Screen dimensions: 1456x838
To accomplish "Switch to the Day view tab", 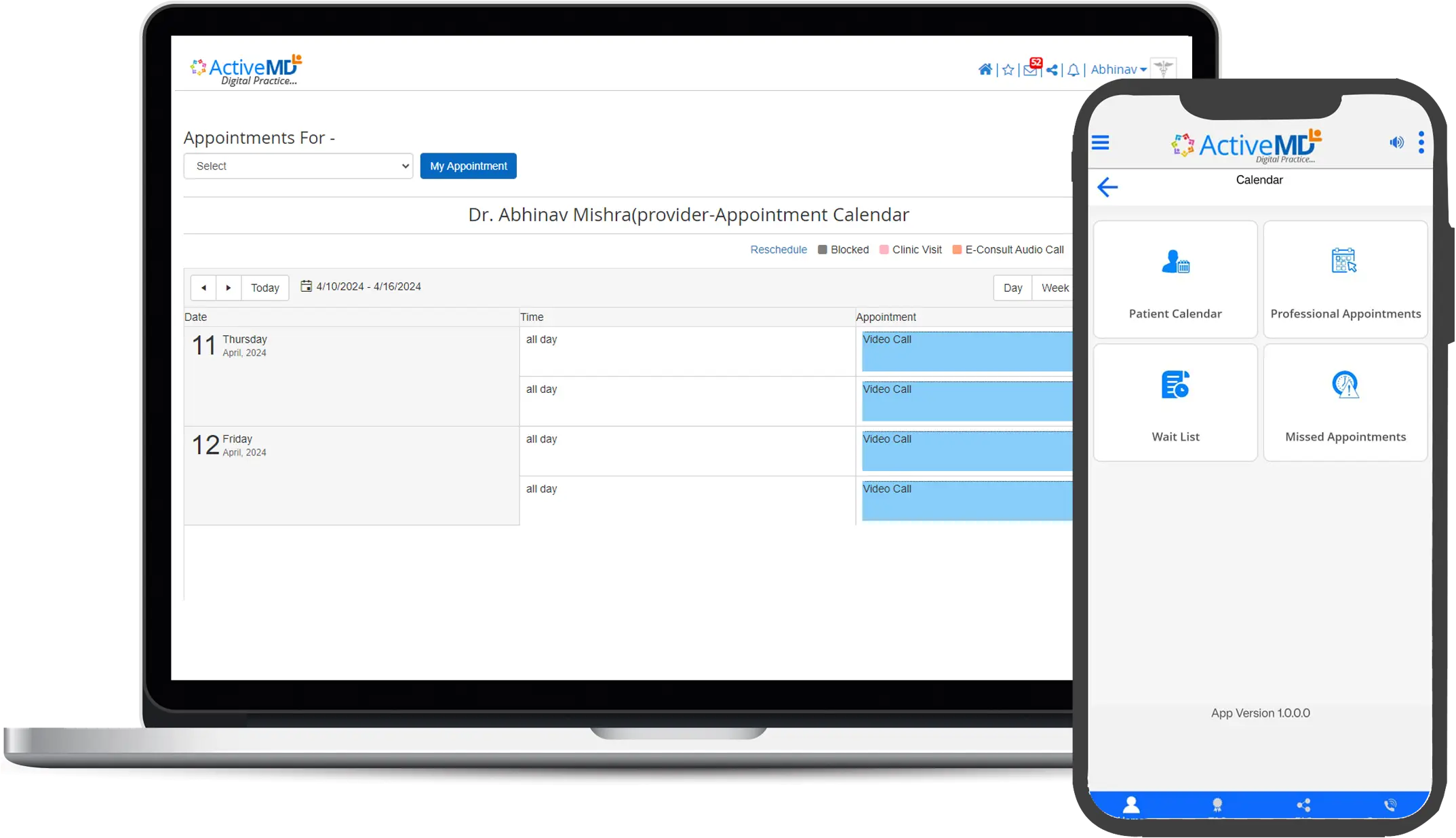I will click(1012, 288).
